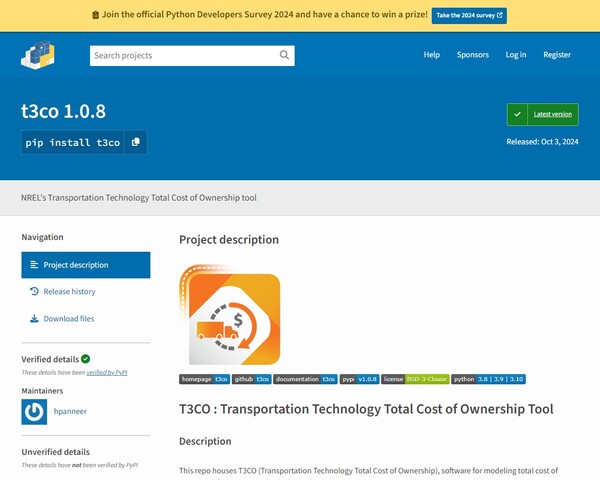This screenshot has height=480, width=600.
Task: Click the green checkmark beside Latest version
Action: (517, 114)
